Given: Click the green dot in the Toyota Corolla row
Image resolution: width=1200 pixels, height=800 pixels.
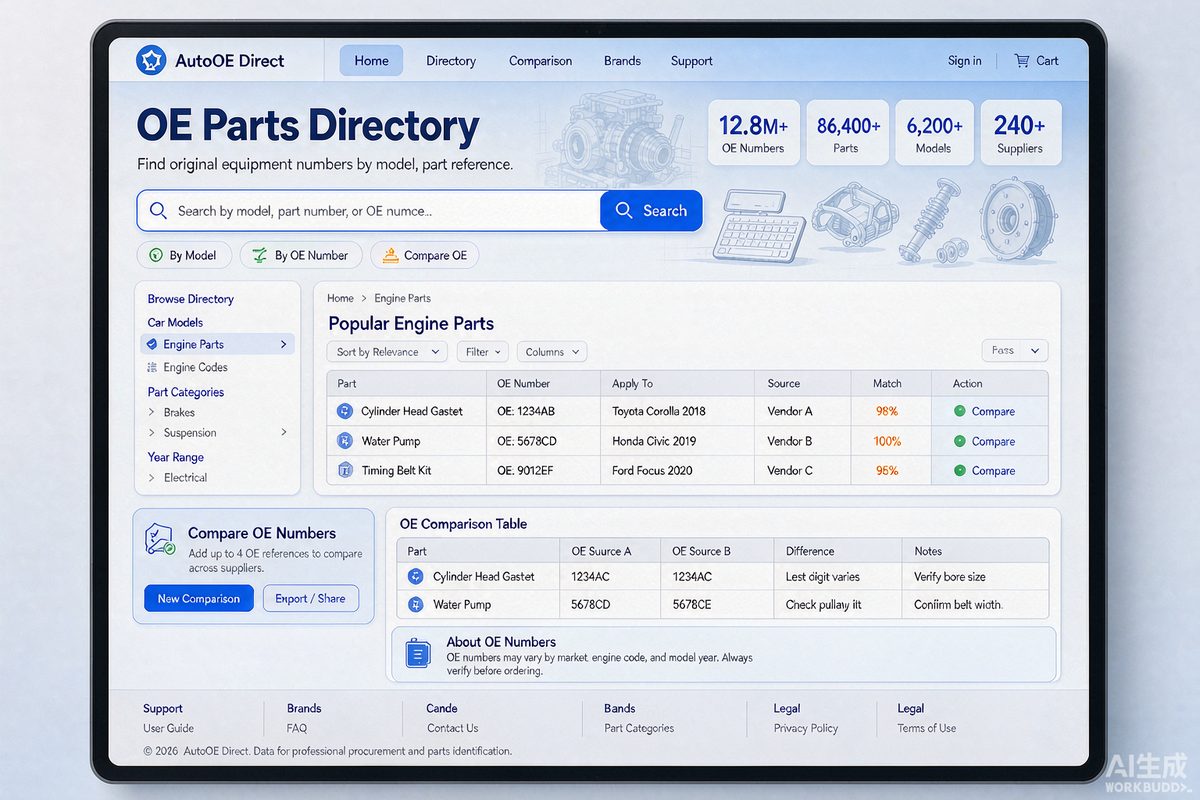Looking at the screenshot, I should coord(959,411).
